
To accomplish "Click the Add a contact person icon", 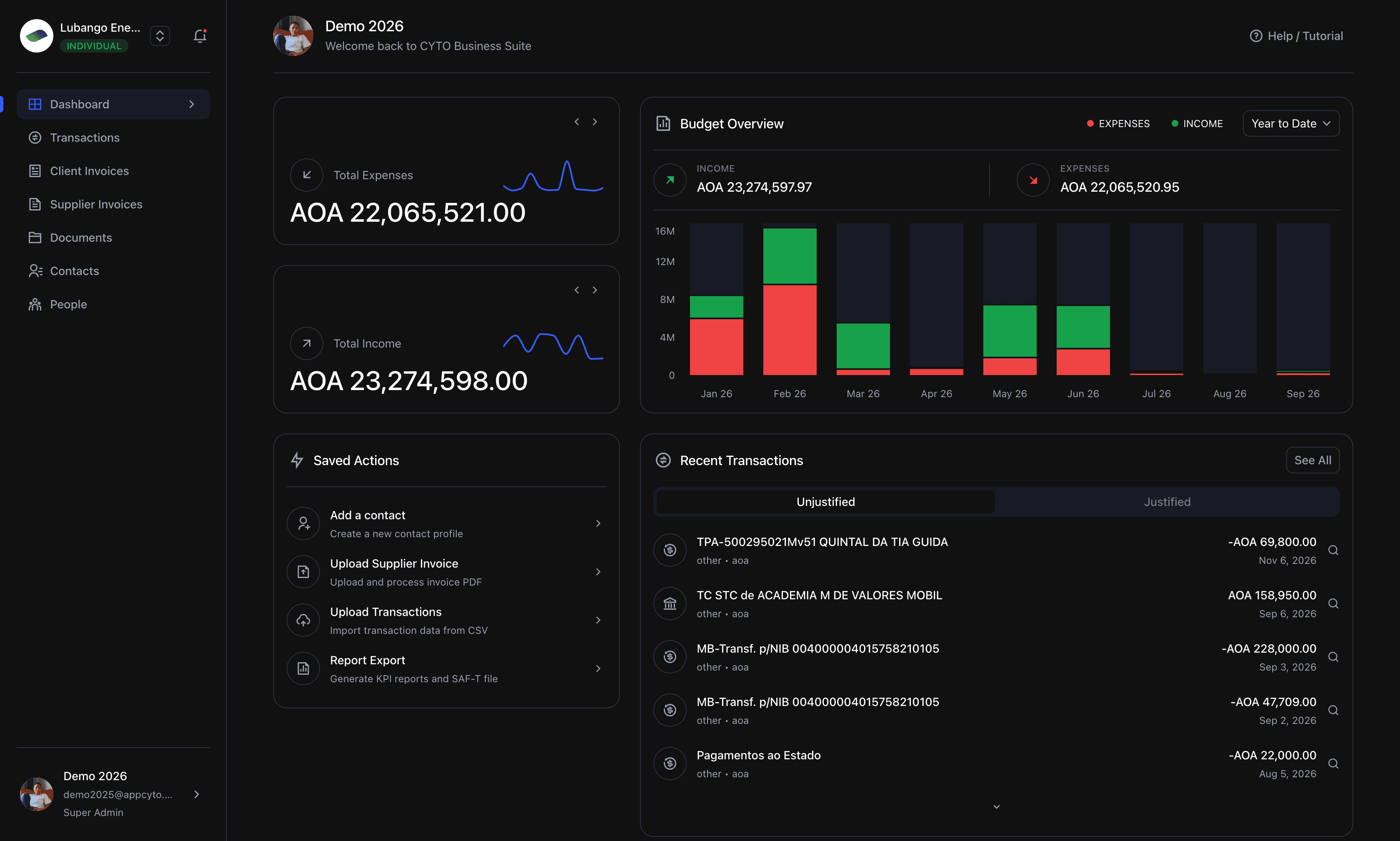I will [x=304, y=523].
